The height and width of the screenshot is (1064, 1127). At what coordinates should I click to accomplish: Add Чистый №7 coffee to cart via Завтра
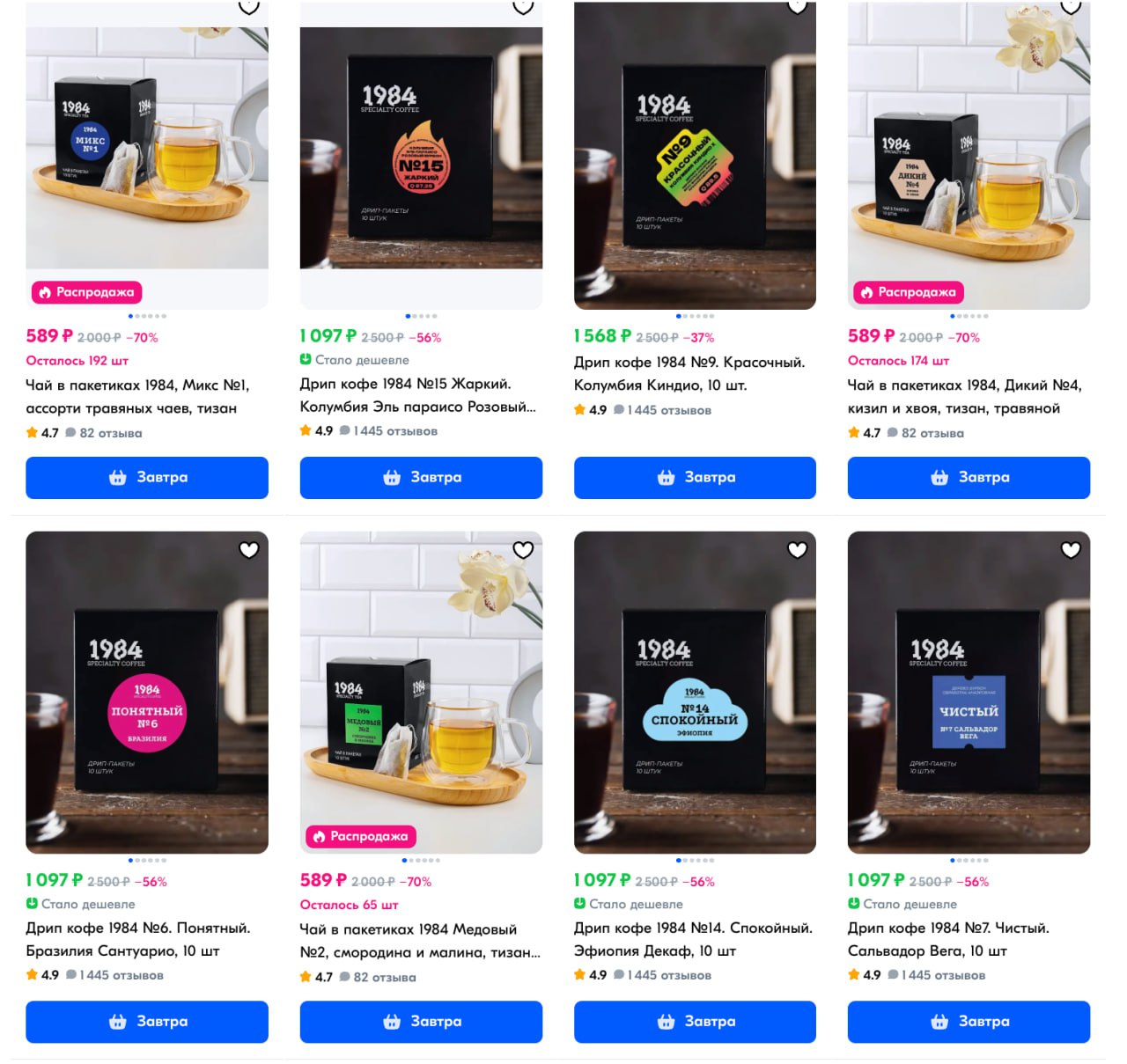(x=969, y=1022)
